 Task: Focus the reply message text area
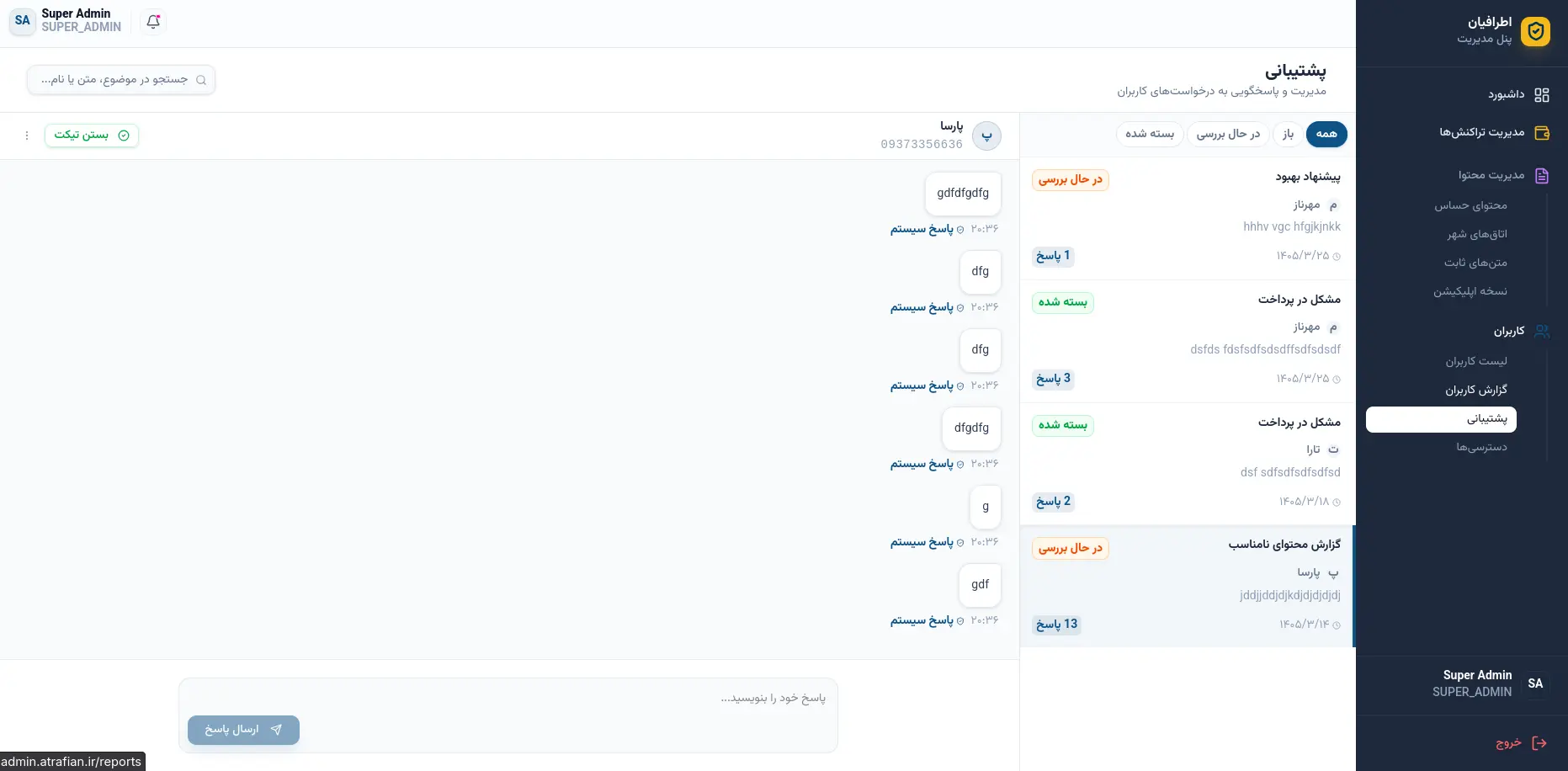pyautogui.click(x=508, y=699)
